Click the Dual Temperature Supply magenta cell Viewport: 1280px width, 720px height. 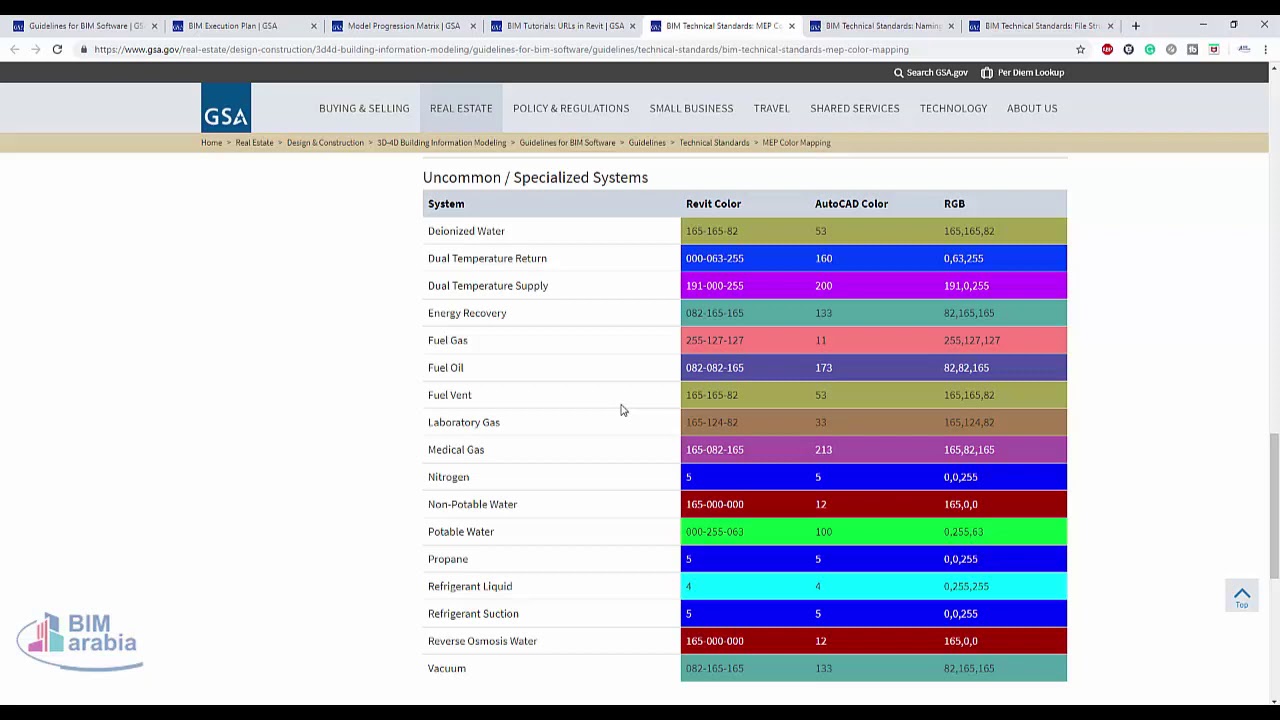pos(745,286)
